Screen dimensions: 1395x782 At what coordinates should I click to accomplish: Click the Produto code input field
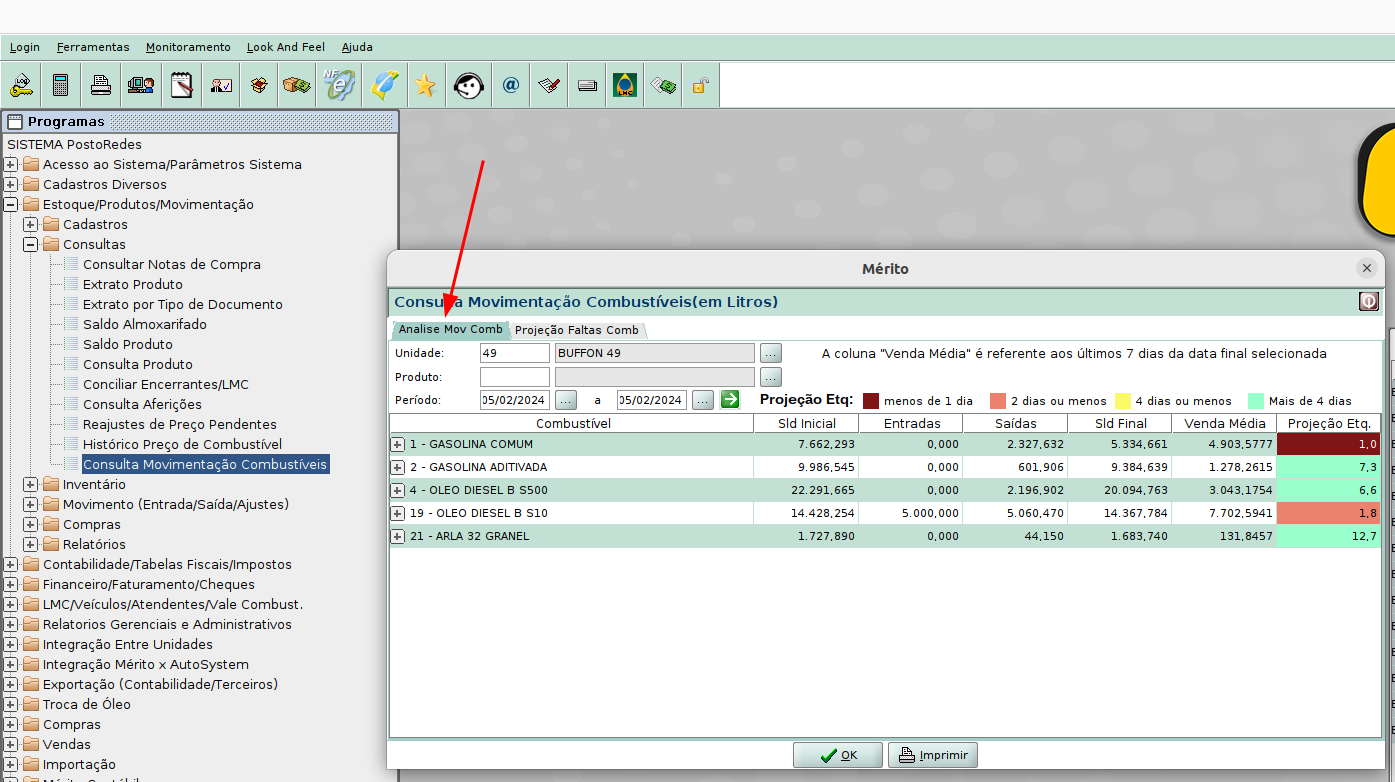(514, 377)
